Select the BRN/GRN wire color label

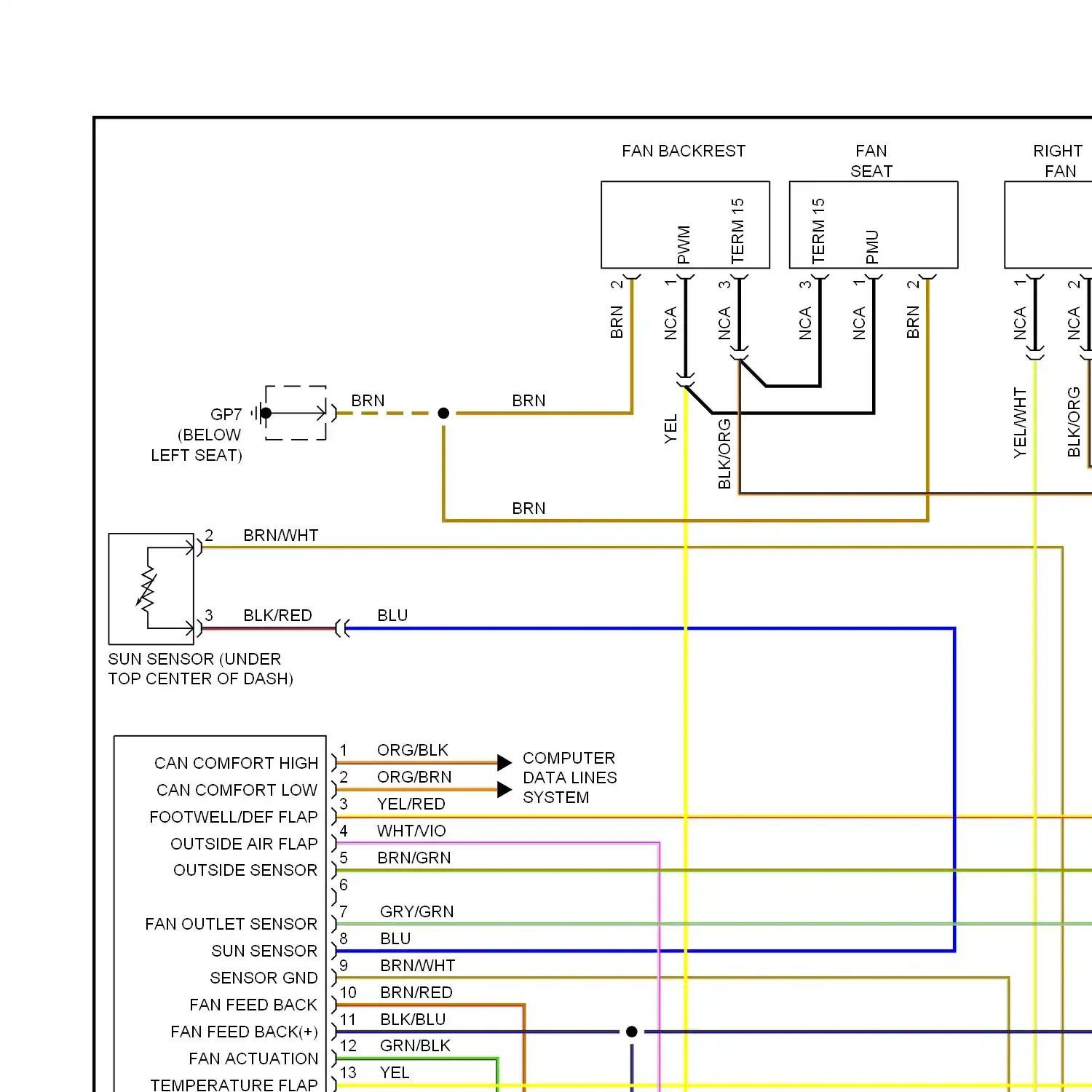[x=414, y=858]
